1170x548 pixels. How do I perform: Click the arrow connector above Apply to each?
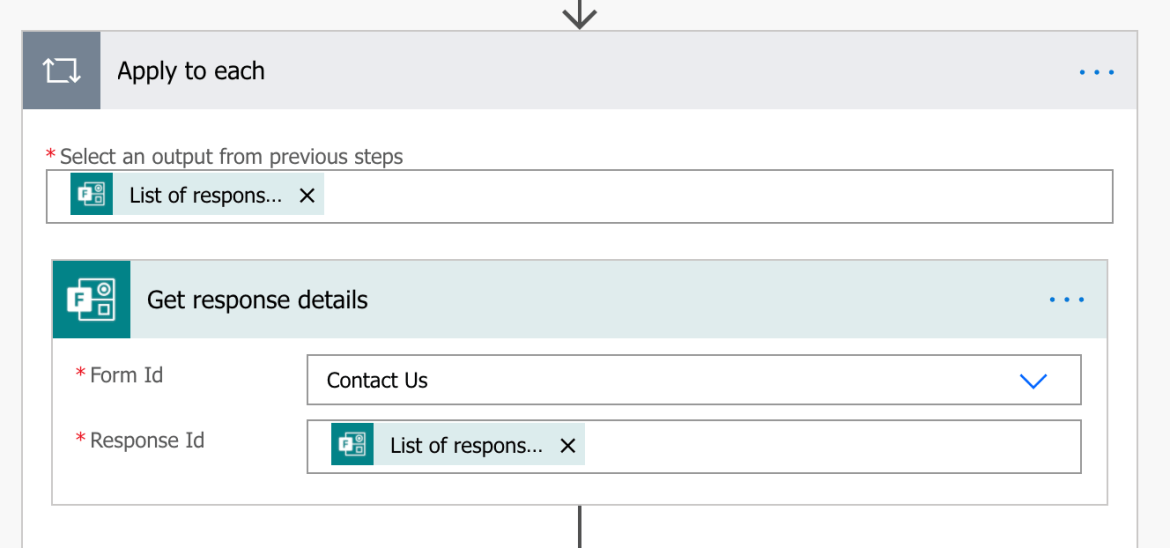[x=580, y=14]
